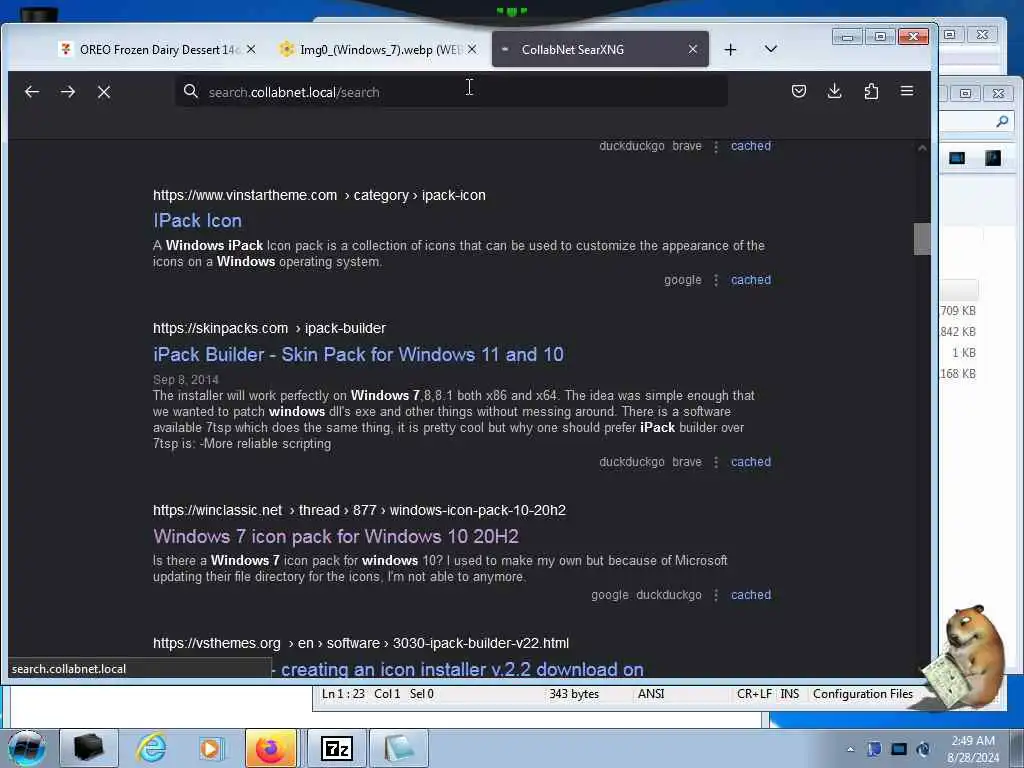Open the Firefox downloads panel

tap(835, 91)
